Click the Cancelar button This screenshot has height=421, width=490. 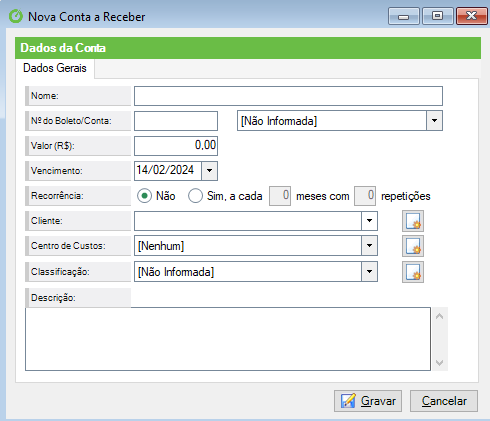(444, 401)
